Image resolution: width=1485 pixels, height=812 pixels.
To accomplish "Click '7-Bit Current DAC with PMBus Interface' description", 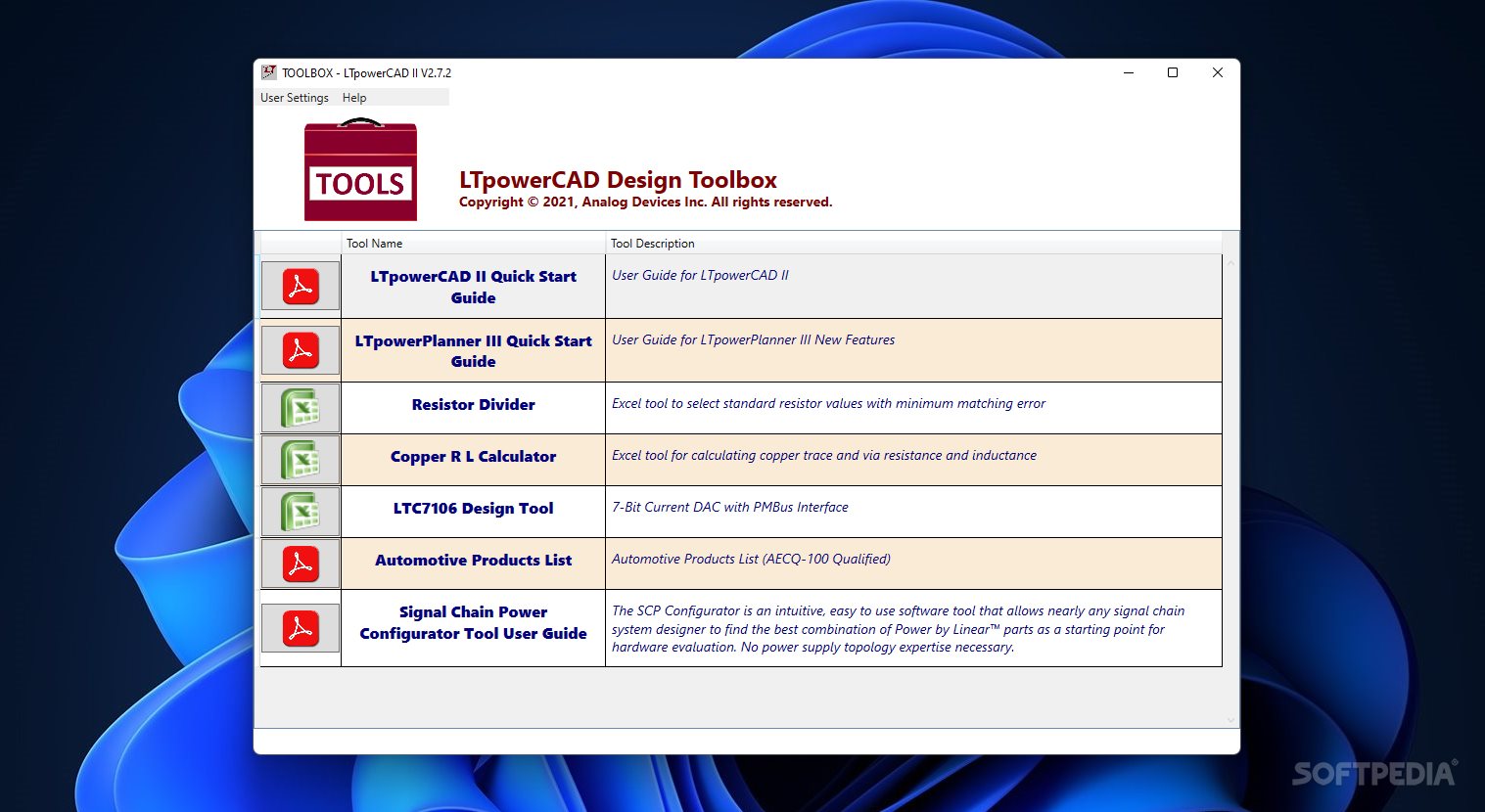I will tap(729, 507).
